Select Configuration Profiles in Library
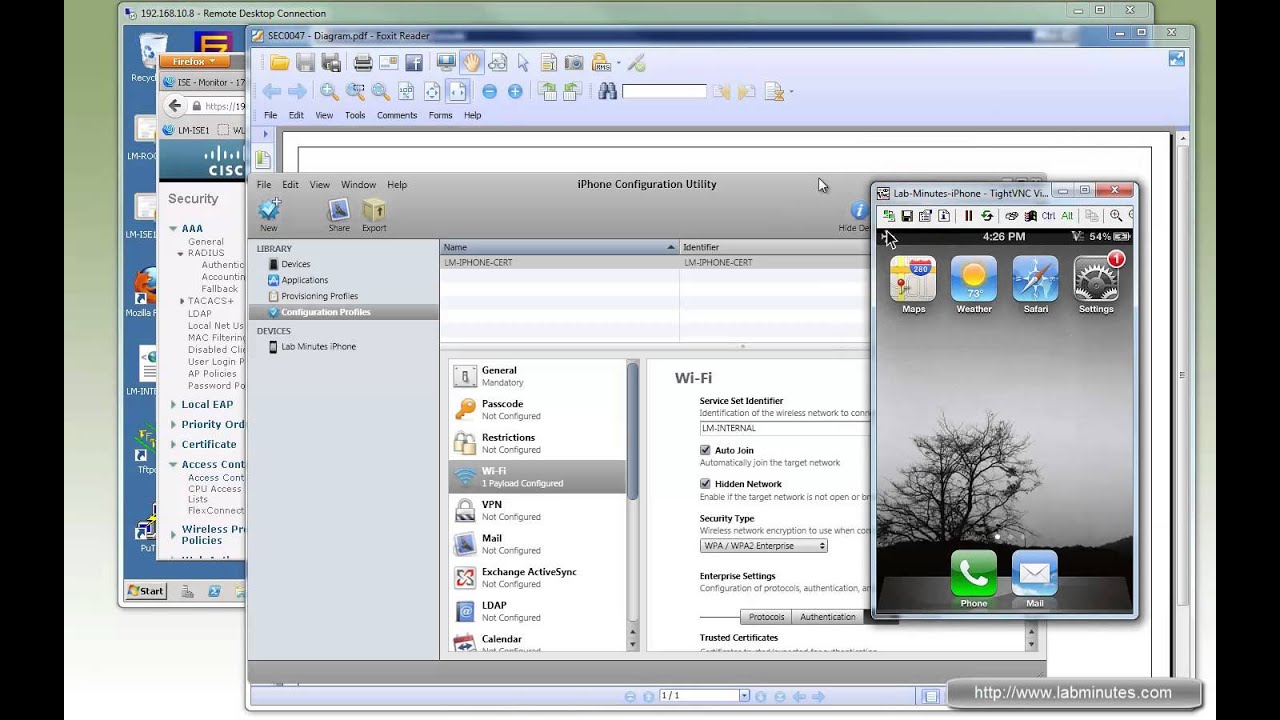The height and width of the screenshot is (720, 1280). click(x=344, y=312)
